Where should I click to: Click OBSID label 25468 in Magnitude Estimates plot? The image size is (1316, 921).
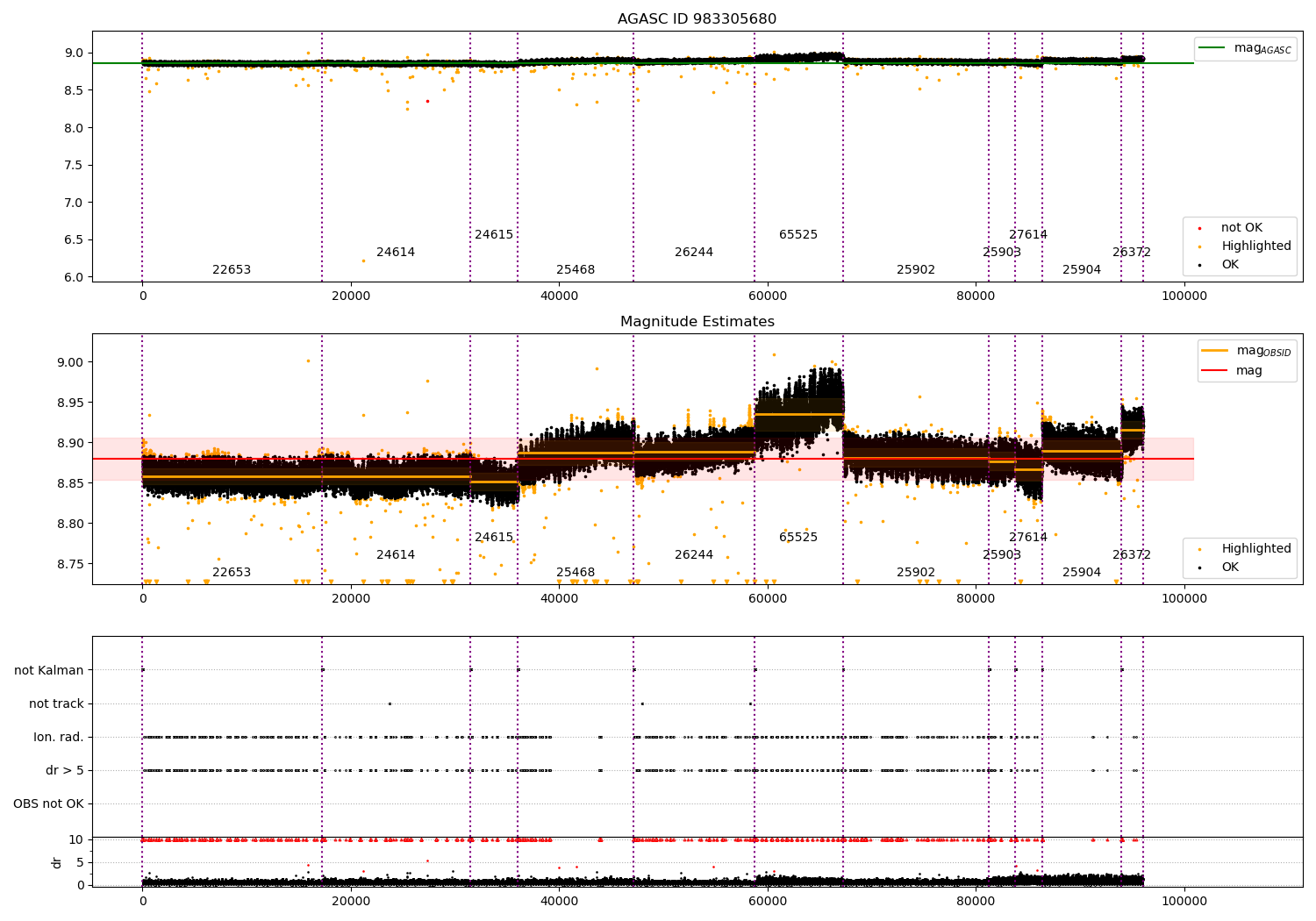click(576, 573)
